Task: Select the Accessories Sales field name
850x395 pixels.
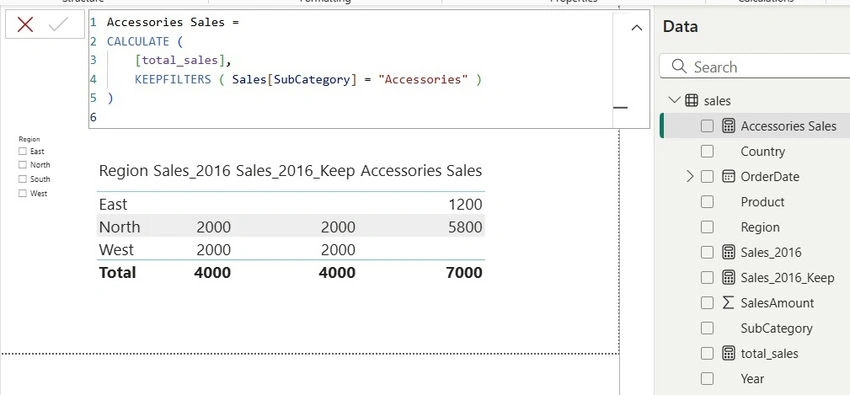Action: [x=788, y=126]
